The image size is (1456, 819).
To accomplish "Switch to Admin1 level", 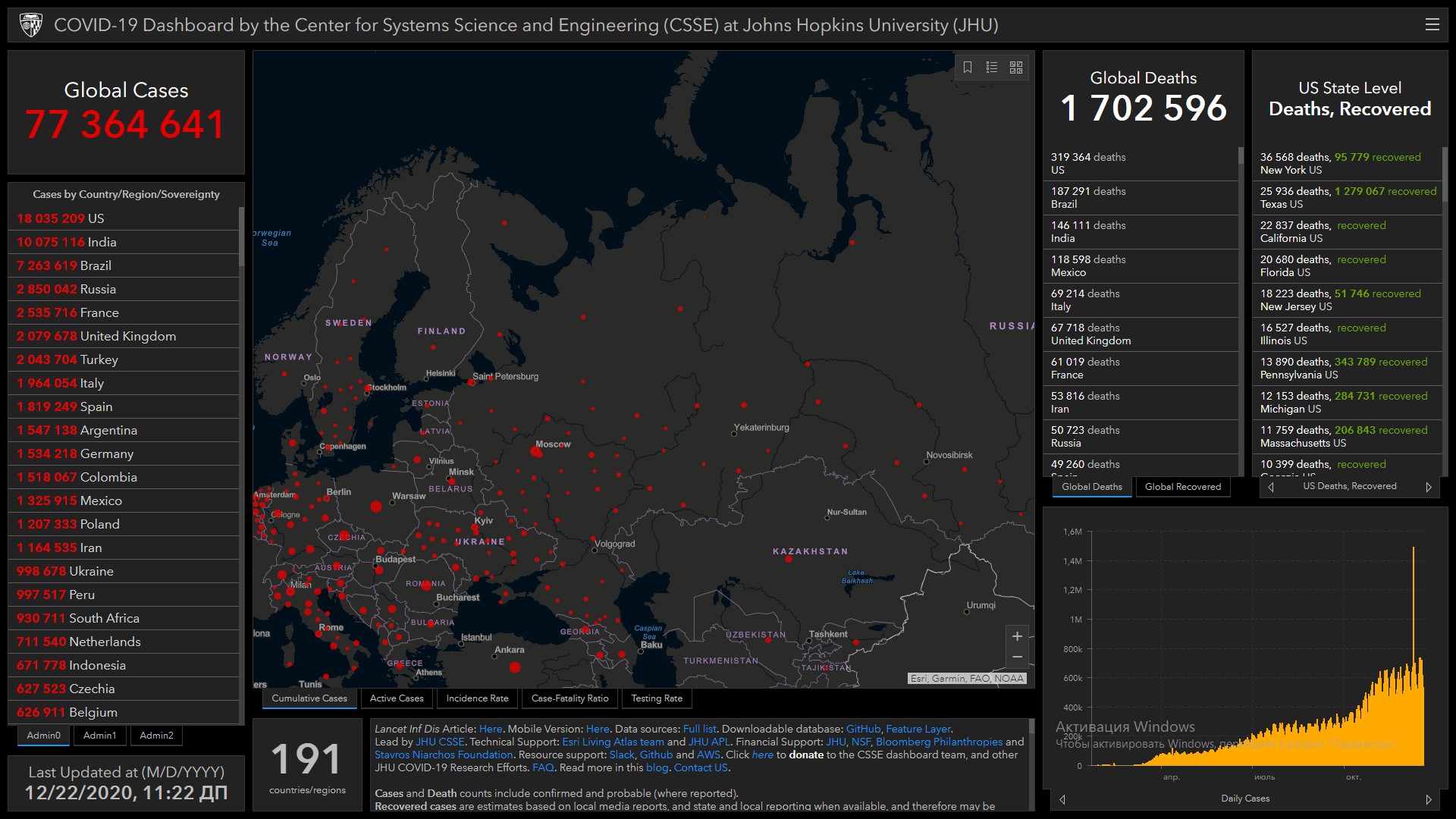I will pos(99,735).
